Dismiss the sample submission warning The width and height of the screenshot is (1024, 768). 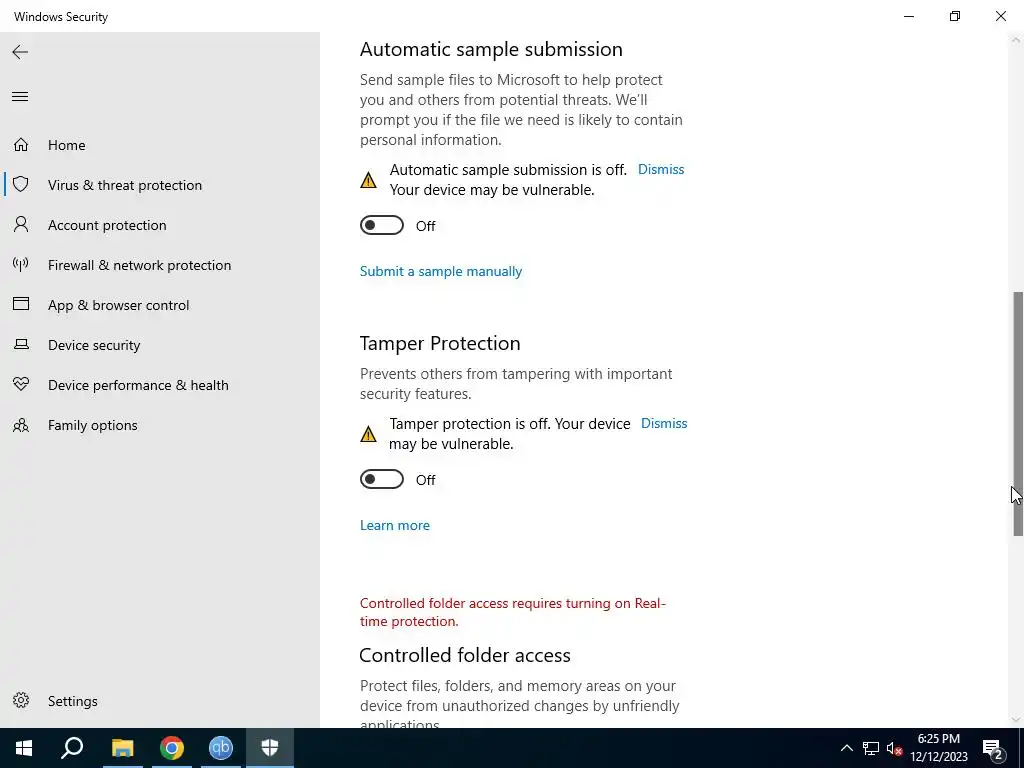point(661,169)
